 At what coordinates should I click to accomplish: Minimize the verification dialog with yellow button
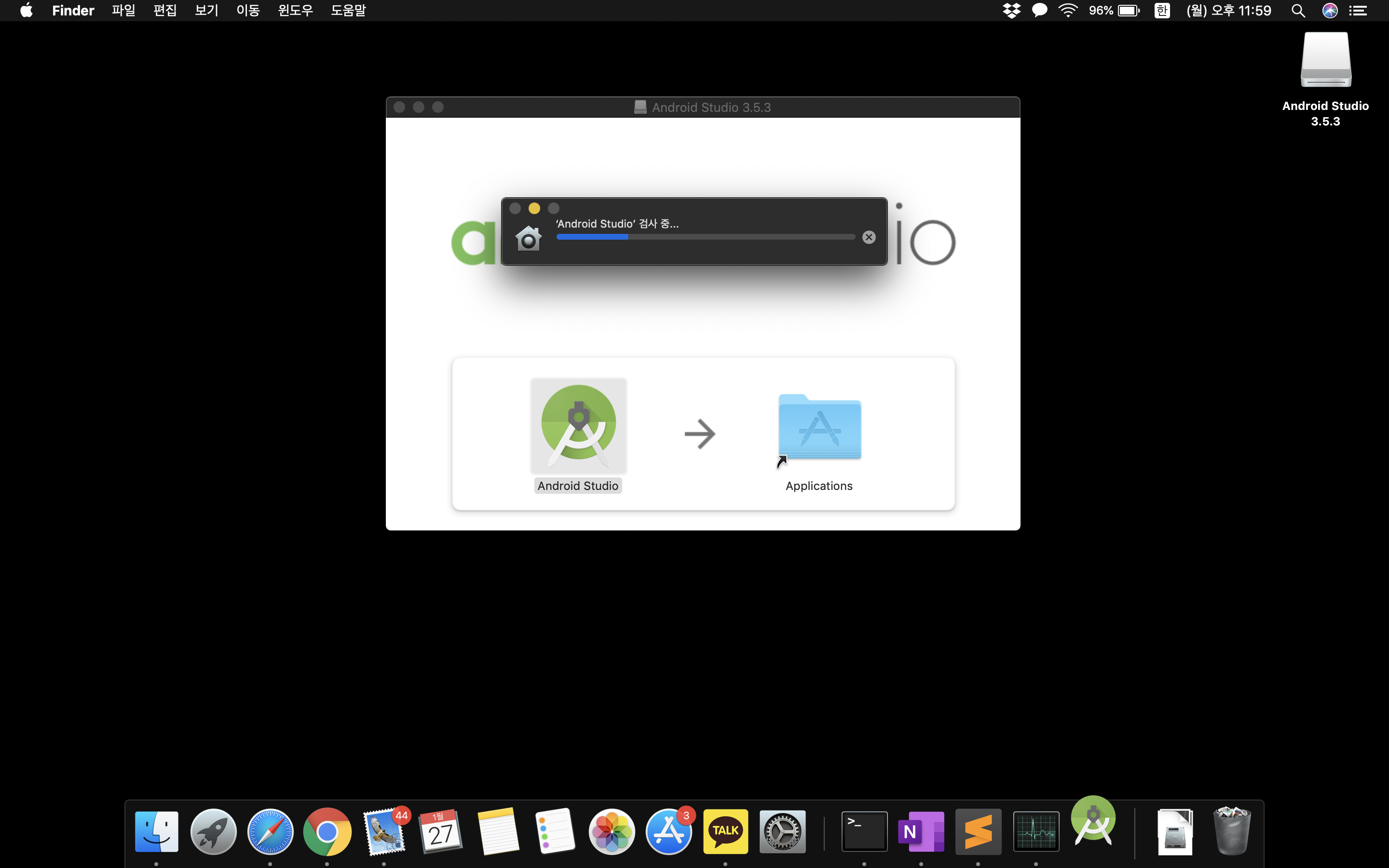[x=534, y=208]
